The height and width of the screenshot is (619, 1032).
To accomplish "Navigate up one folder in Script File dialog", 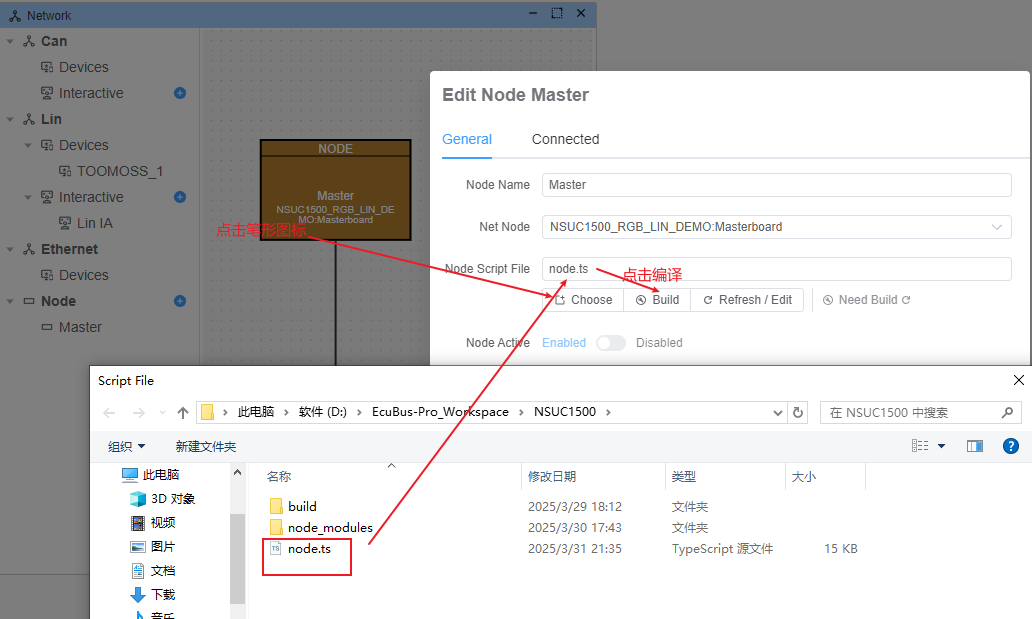I will (182, 412).
